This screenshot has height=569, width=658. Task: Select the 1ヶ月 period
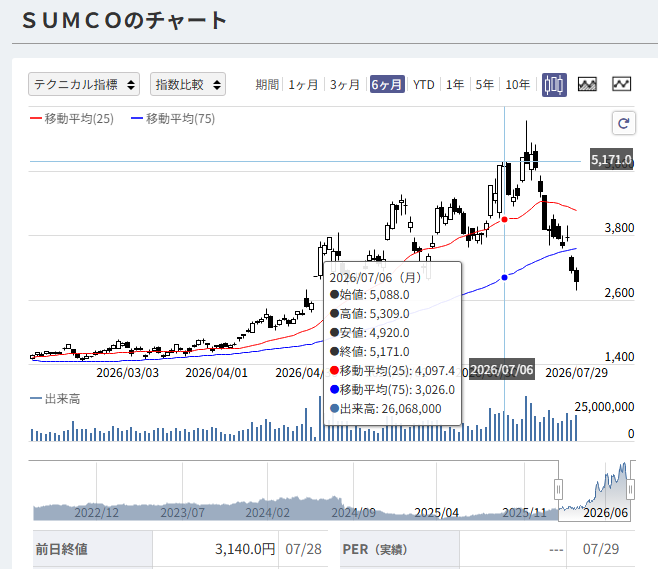click(303, 85)
